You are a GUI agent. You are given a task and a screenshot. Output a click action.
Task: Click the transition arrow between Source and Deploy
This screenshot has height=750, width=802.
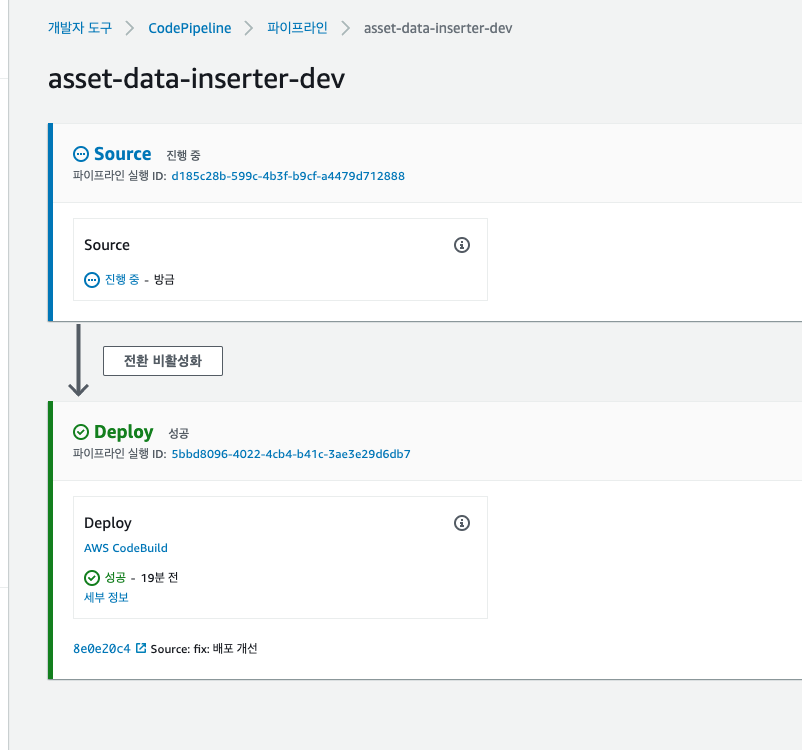(x=78, y=360)
